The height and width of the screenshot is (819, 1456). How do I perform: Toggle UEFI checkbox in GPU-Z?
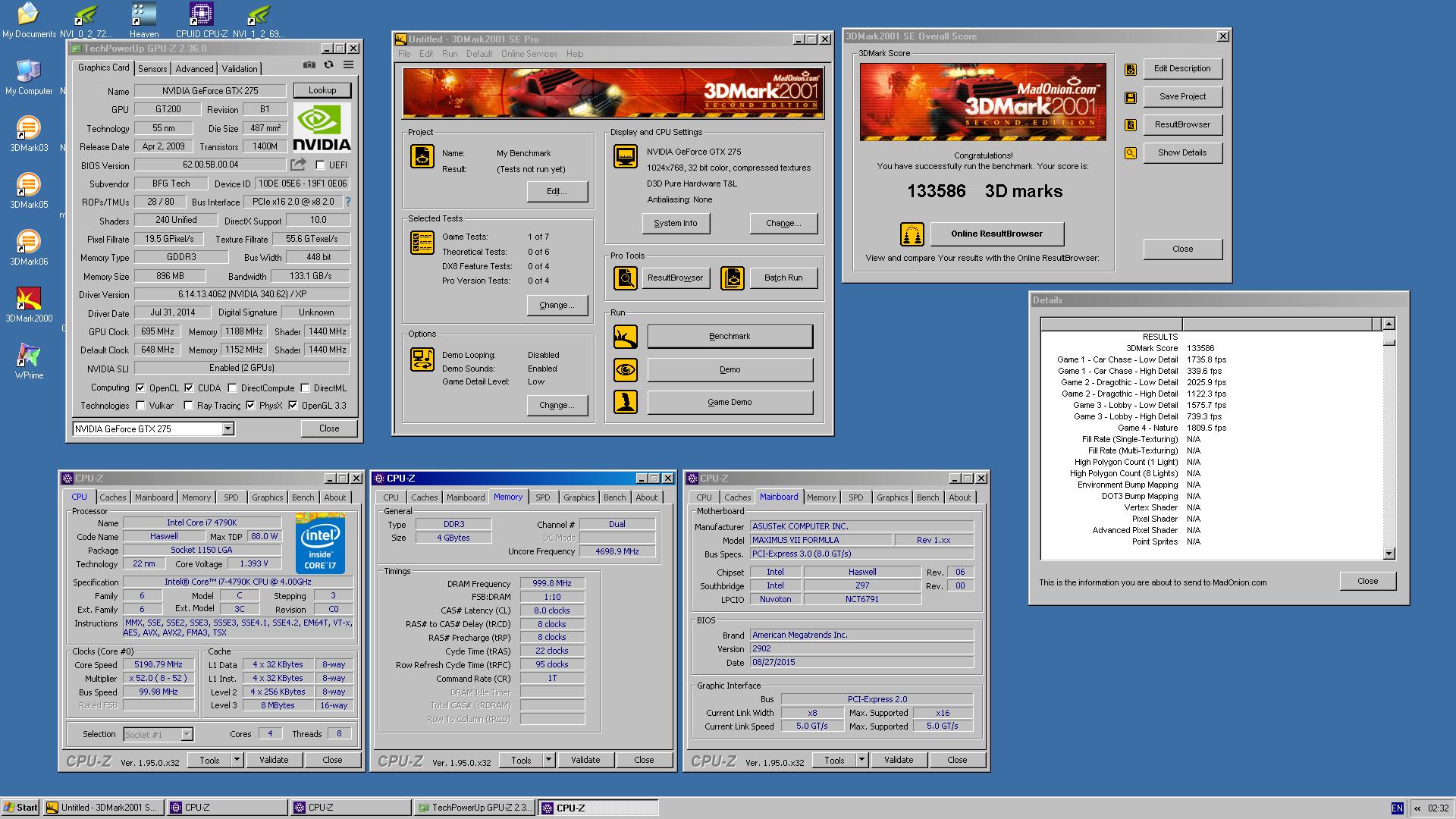tap(320, 165)
